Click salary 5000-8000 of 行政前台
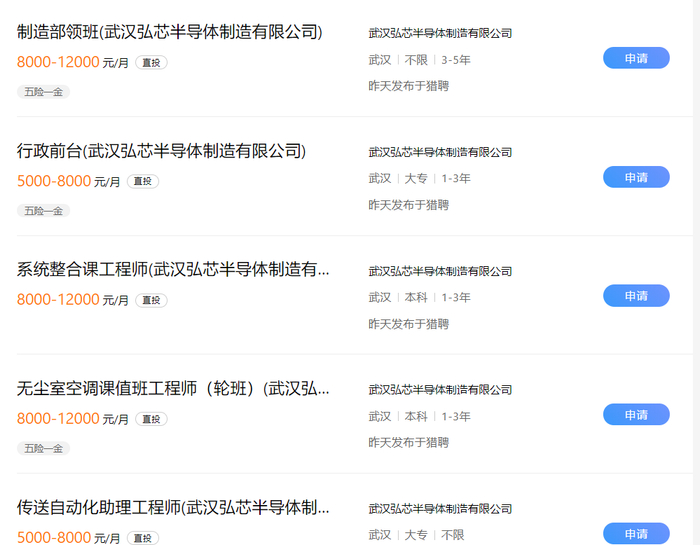This screenshot has height=545, width=700. pos(54,181)
